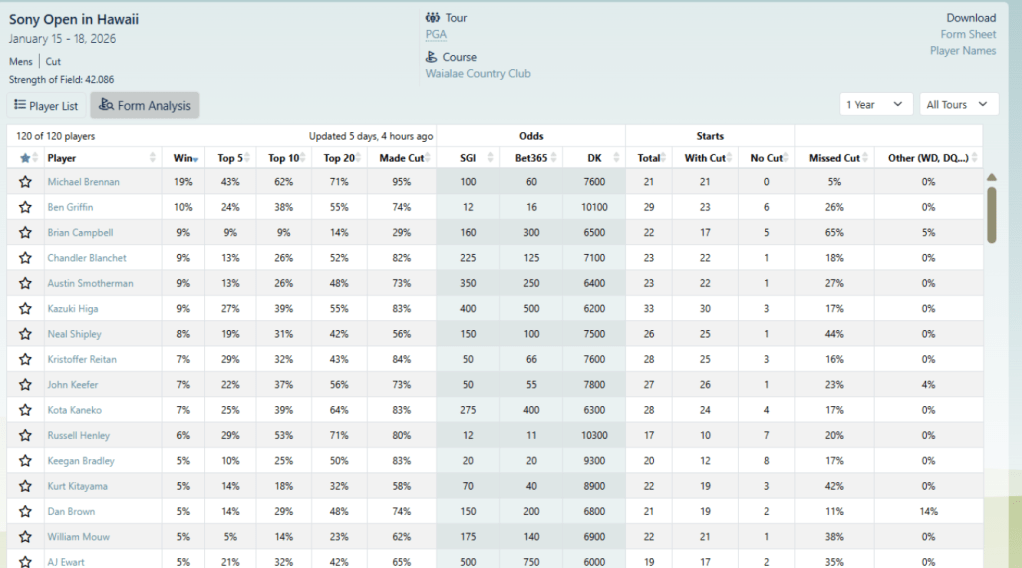
Task: Click the star column header icon
Action: coord(25,158)
